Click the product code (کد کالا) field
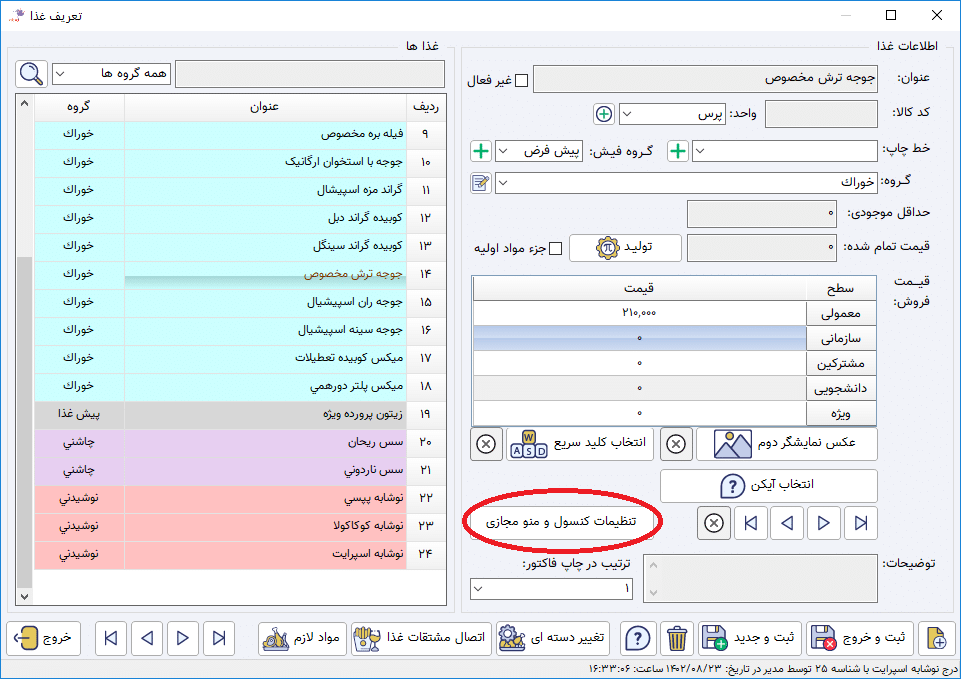The image size is (961, 679). point(821,114)
